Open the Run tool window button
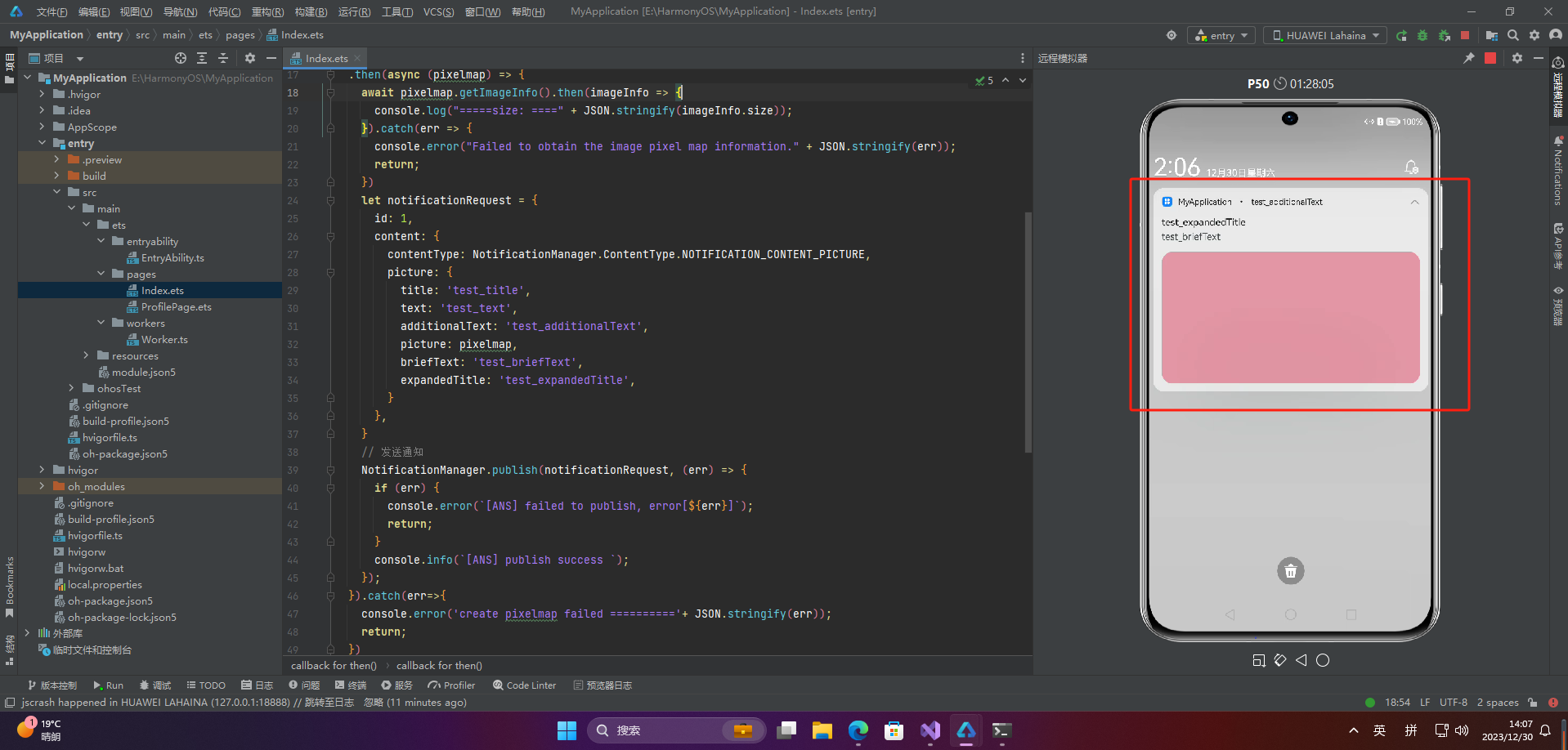 108,685
